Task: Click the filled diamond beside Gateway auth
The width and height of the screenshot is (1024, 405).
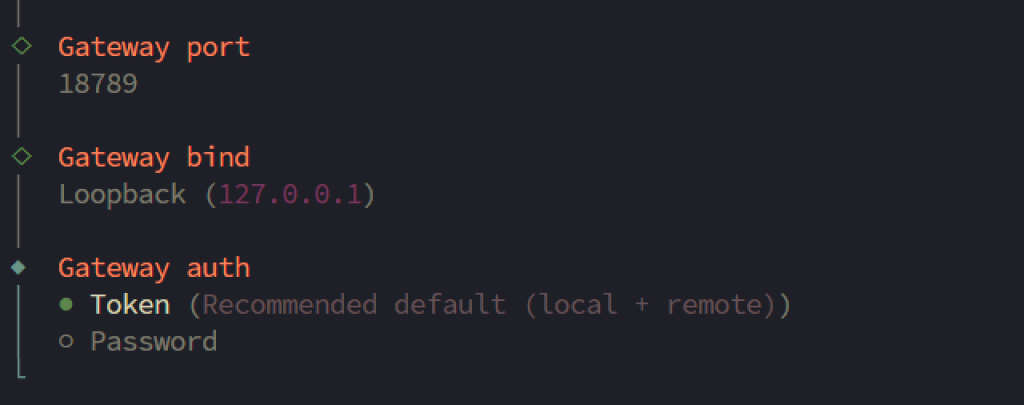Action: [x=19, y=267]
